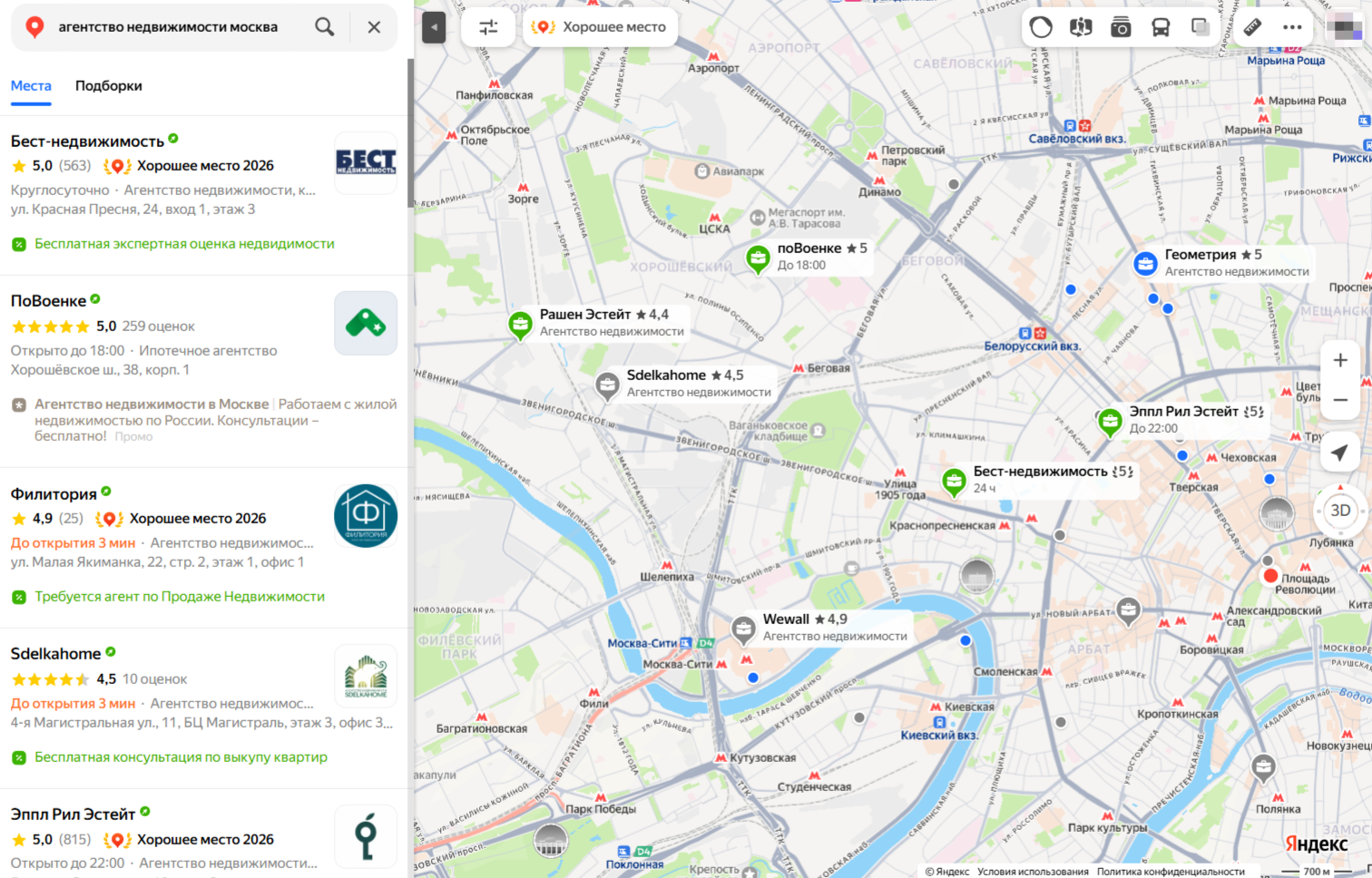Toggle 3D map tilt mode

1340,511
